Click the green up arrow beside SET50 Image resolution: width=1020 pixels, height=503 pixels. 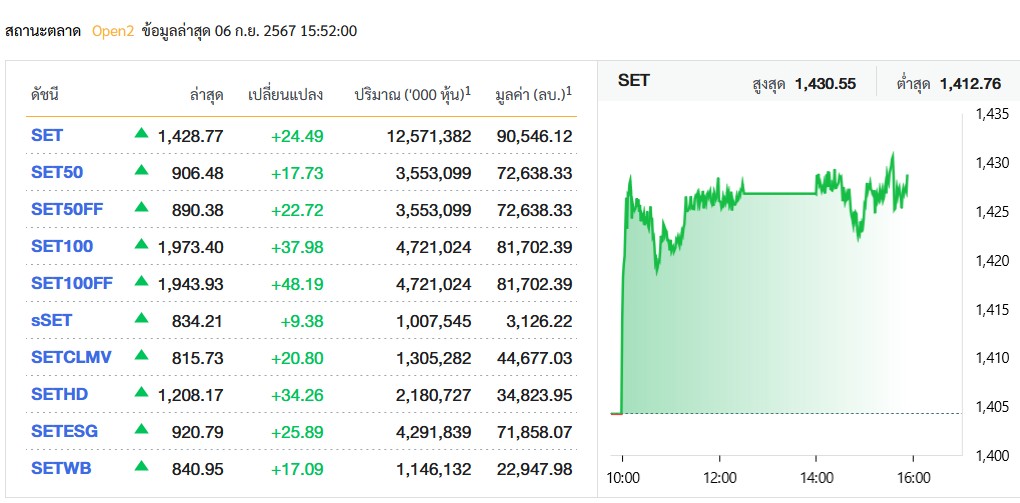(x=141, y=170)
